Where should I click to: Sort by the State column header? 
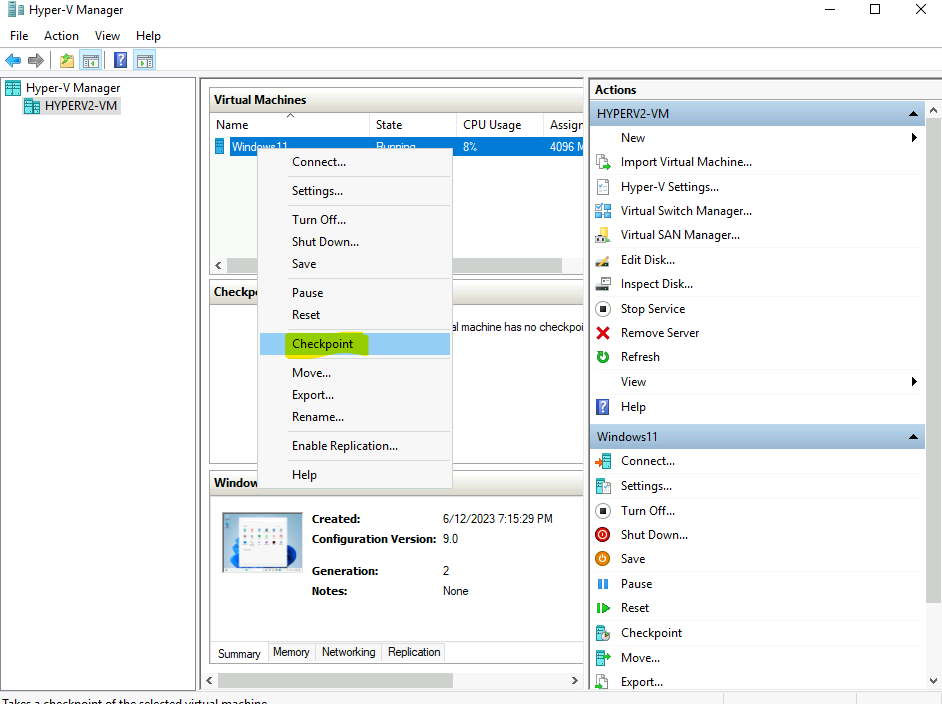412,125
